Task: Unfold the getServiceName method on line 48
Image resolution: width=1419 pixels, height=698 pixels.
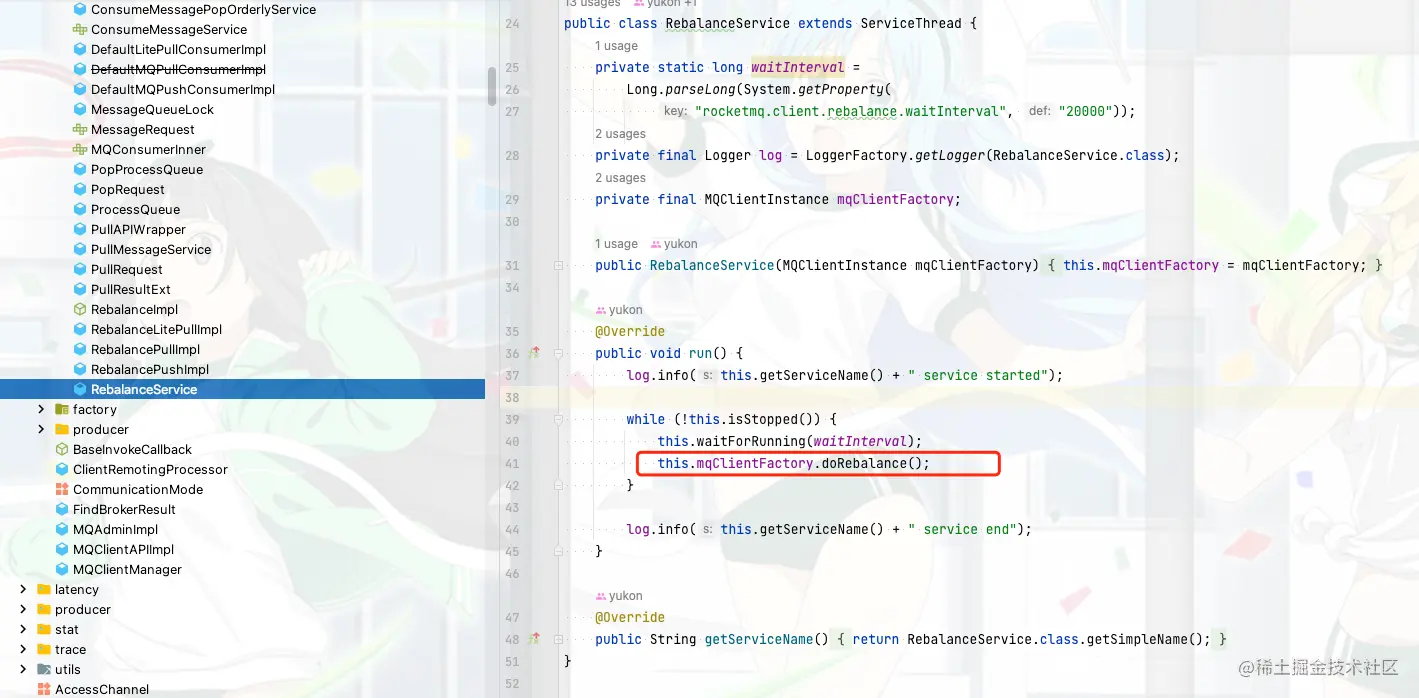Action: click(560, 639)
